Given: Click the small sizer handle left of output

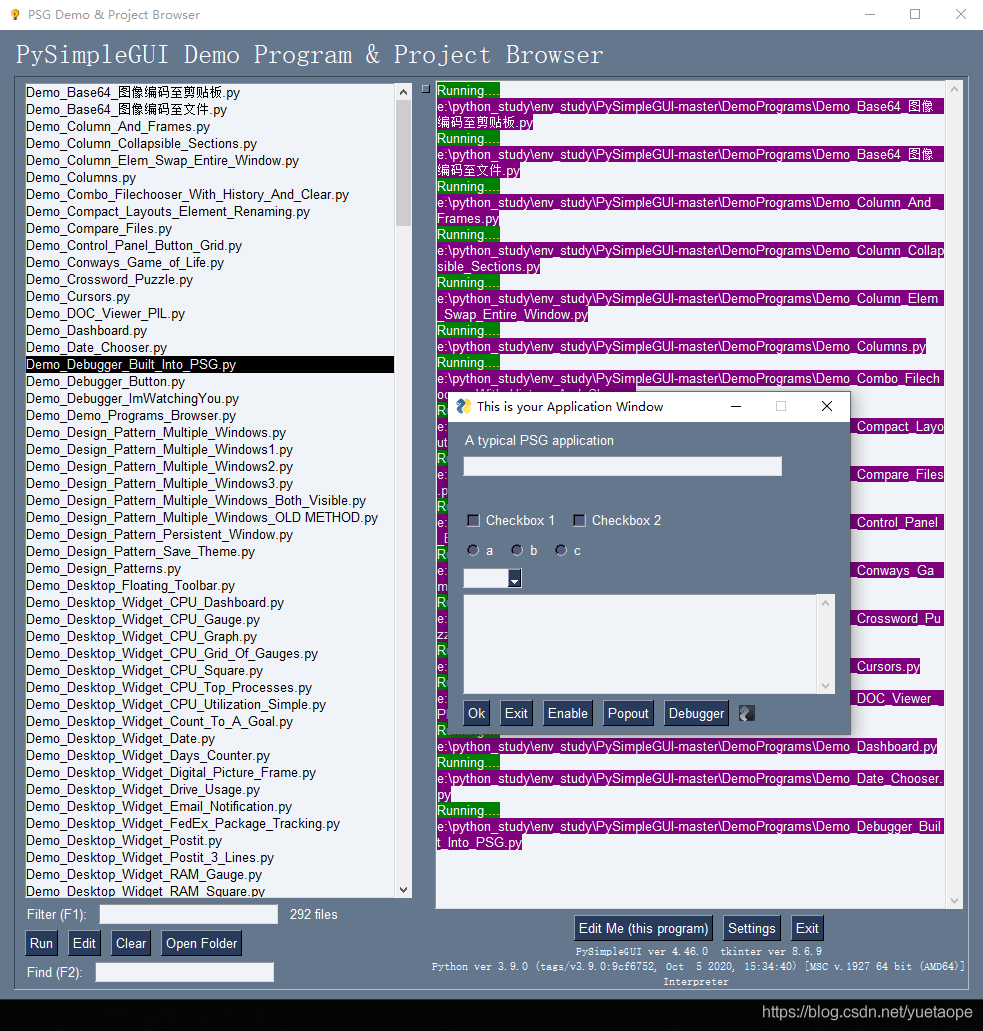Looking at the screenshot, I should (425, 89).
